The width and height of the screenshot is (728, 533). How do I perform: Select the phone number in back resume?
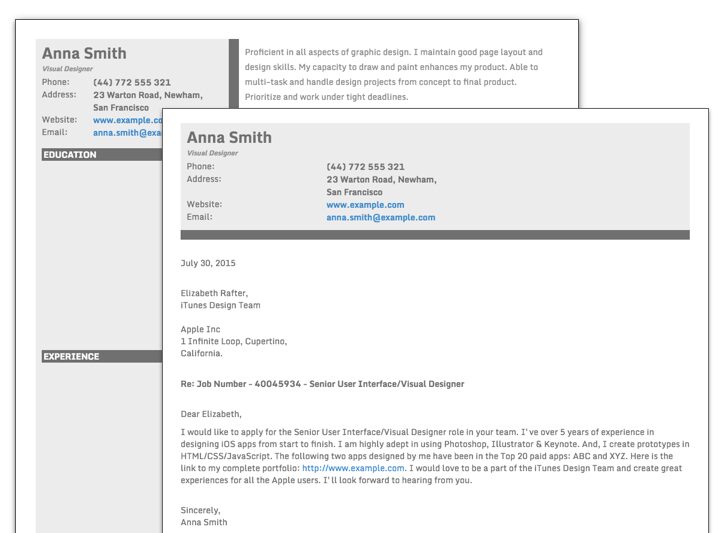click(132, 83)
